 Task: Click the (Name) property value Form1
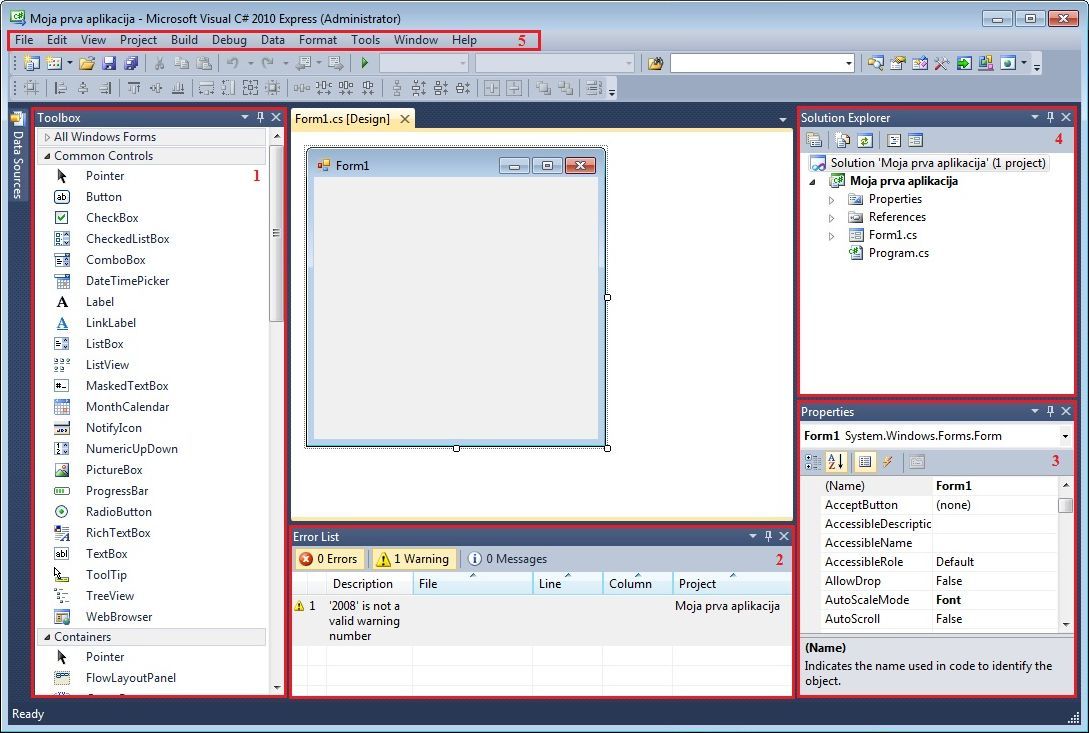coord(995,486)
